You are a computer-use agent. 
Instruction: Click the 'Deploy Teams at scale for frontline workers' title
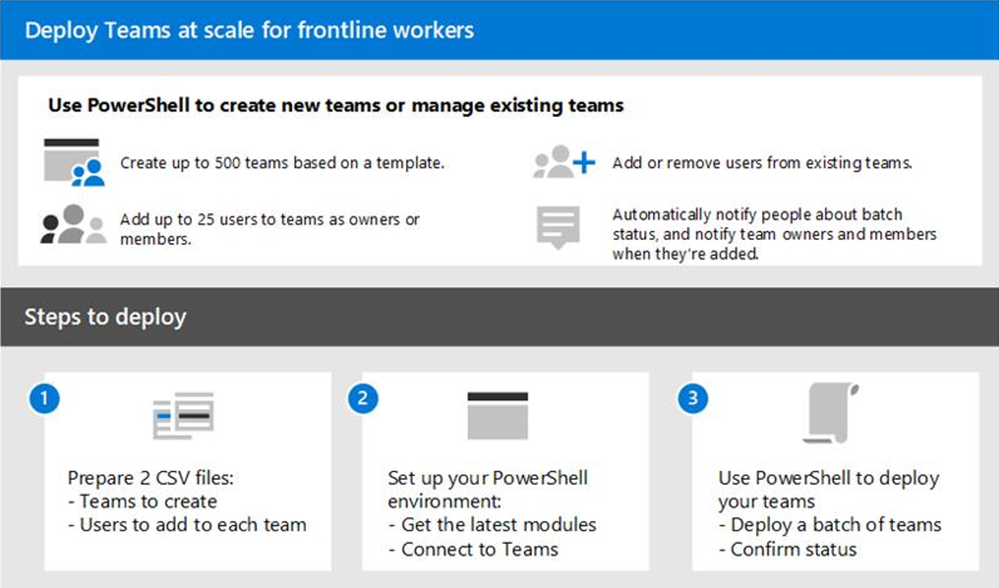249,30
